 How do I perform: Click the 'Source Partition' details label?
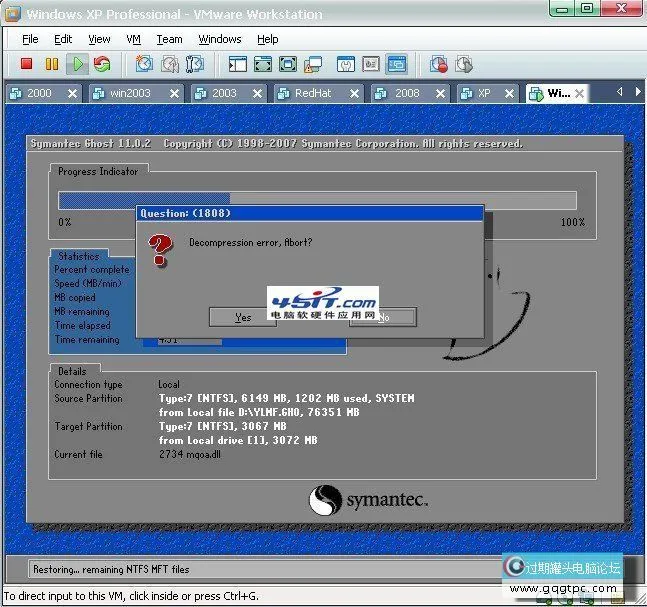point(88,398)
